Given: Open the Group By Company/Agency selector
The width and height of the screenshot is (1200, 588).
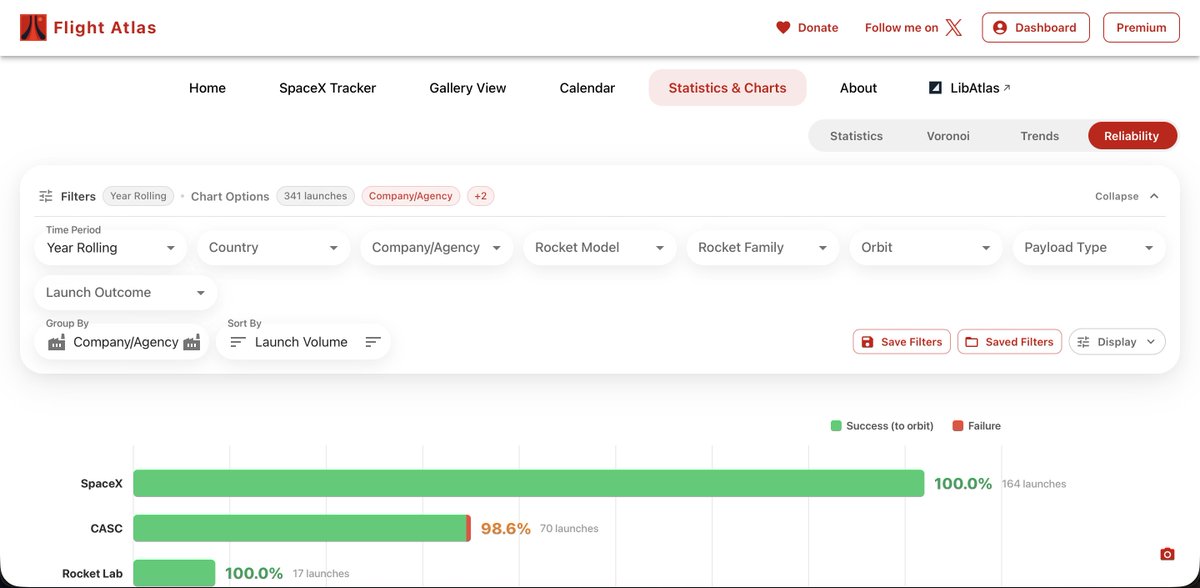Looking at the screenshot, I should (x=122, y=342).
